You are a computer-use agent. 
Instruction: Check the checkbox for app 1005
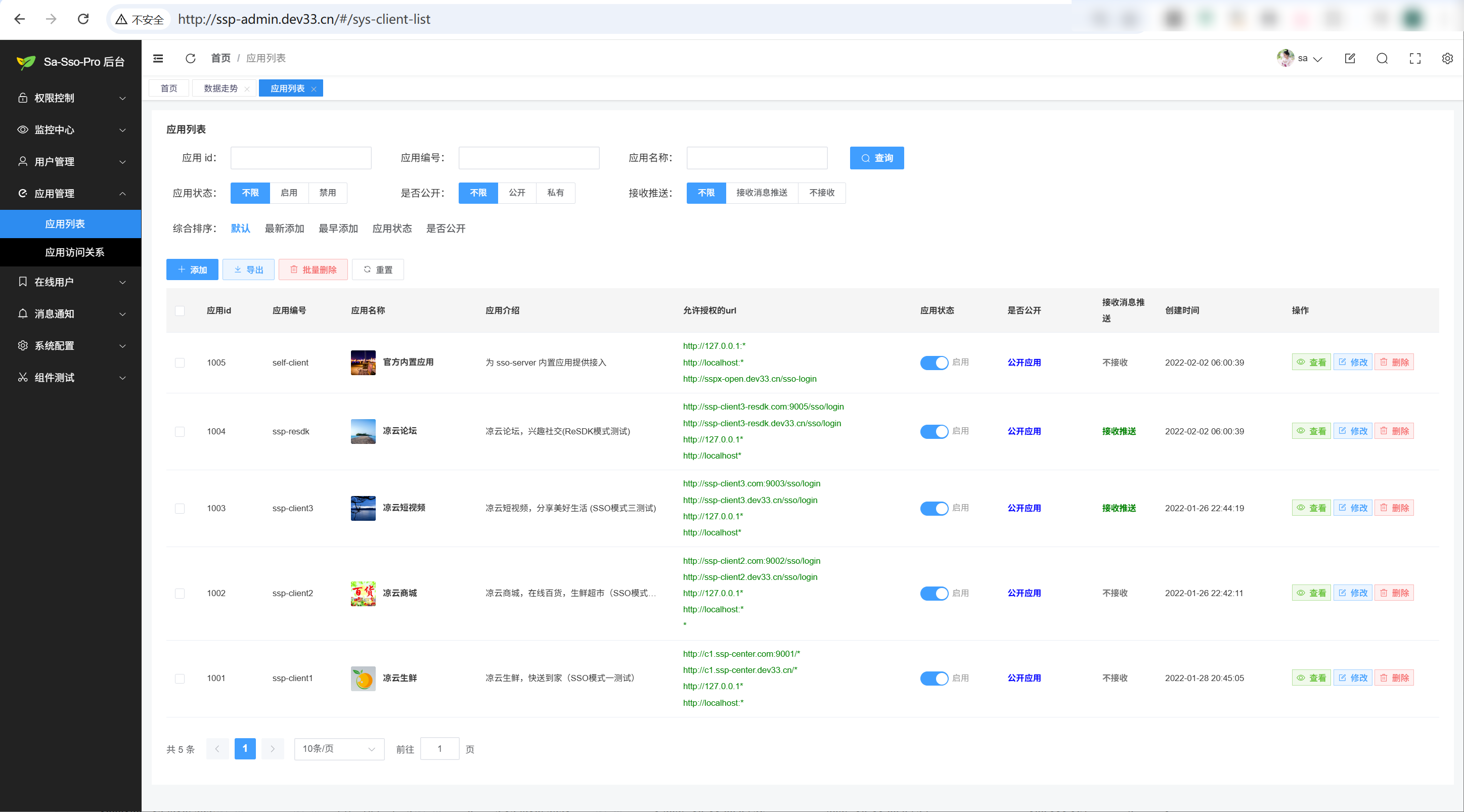[180, 363]
